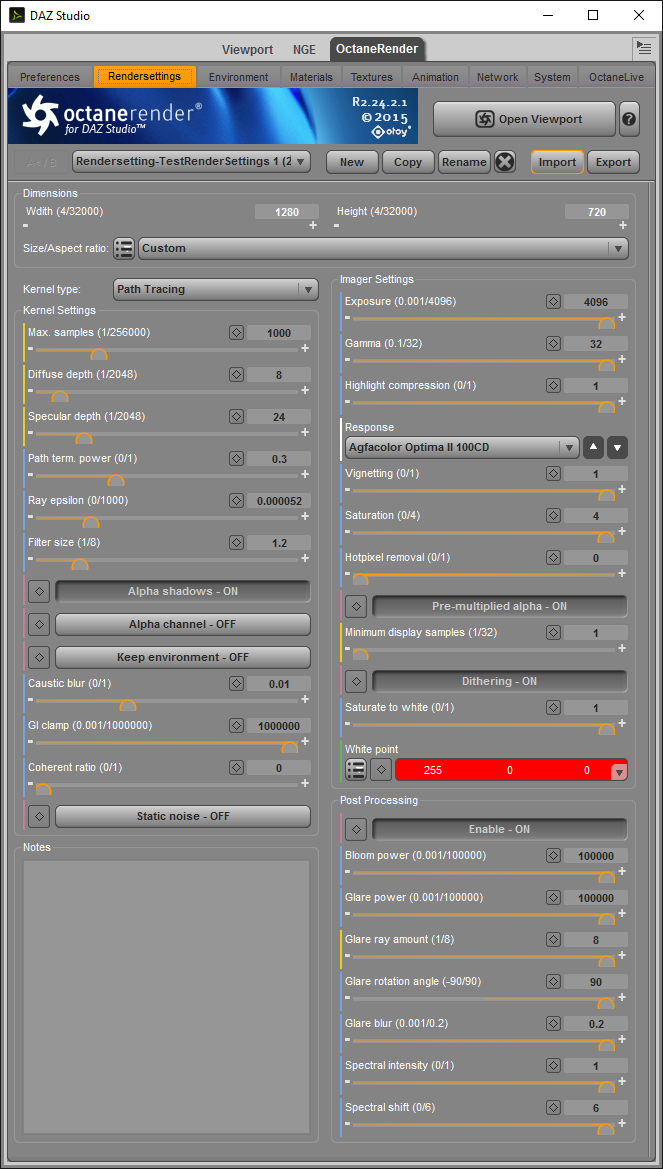Screen dimensions: 663x1169
Task: Click diamond icon next to Glare blur
Action: point(553,1024)
